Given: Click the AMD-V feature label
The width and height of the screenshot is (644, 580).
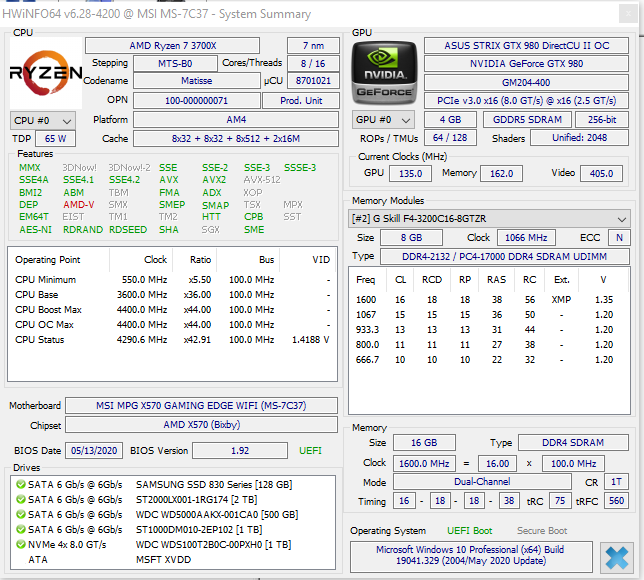Looking at the screenshot, I should [78, 205].
